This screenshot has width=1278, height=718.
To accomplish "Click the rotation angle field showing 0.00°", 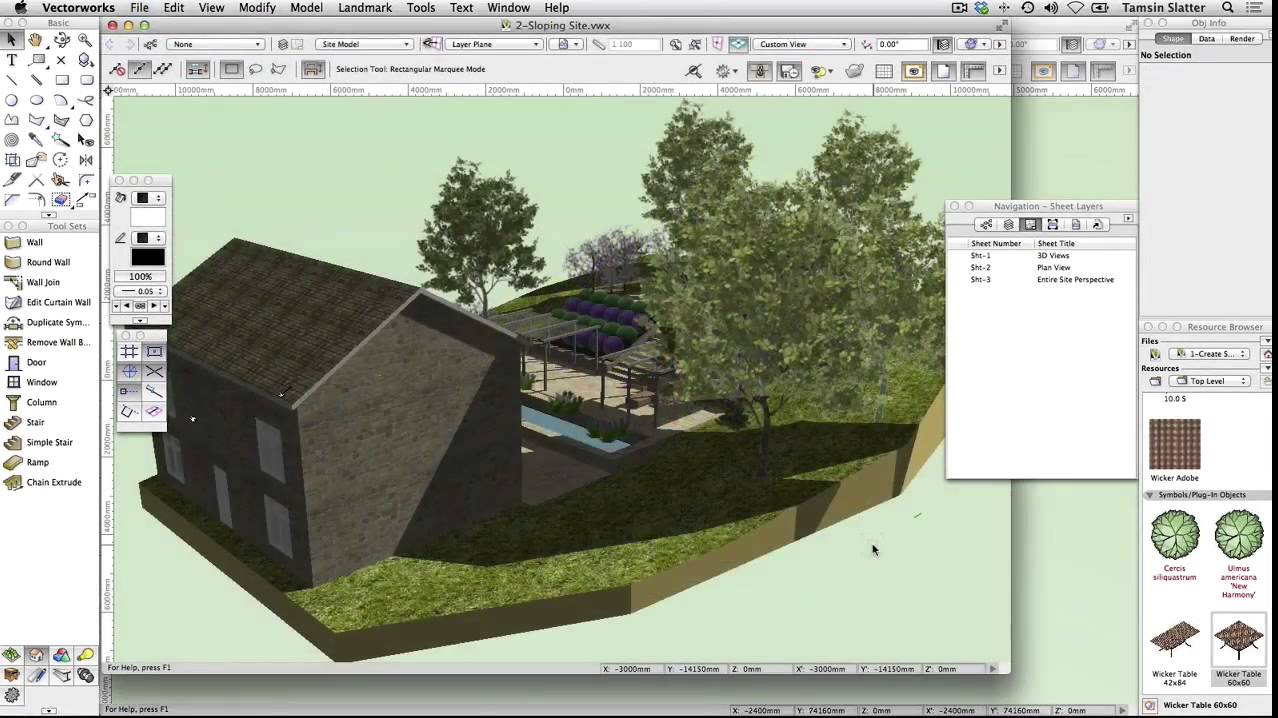I will 902,44.
